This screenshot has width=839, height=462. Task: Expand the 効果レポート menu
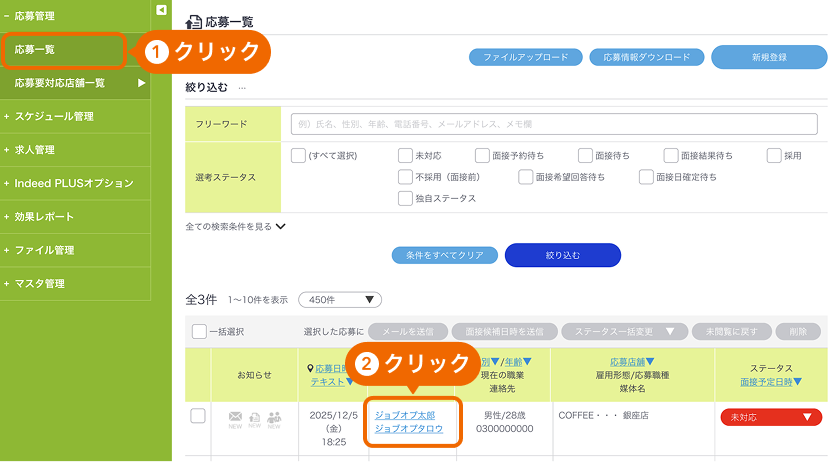click(x=75, y=217)
